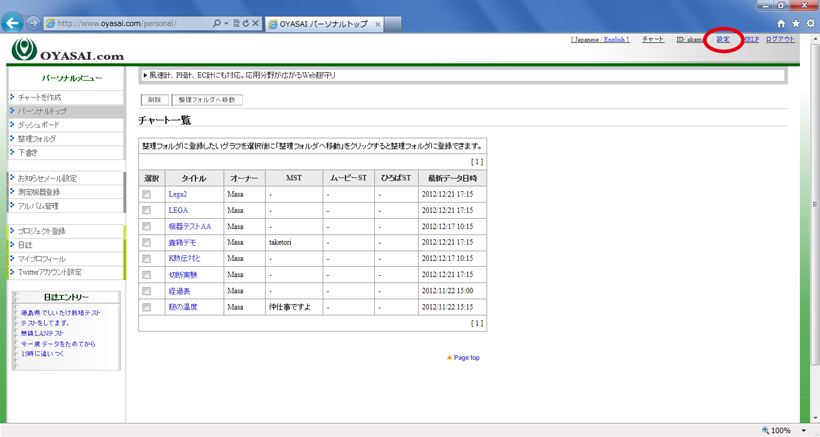Click the news ticker about 風速計、PH計
Viewport: 820px width, 437px height.
click(x=240, y=76)
